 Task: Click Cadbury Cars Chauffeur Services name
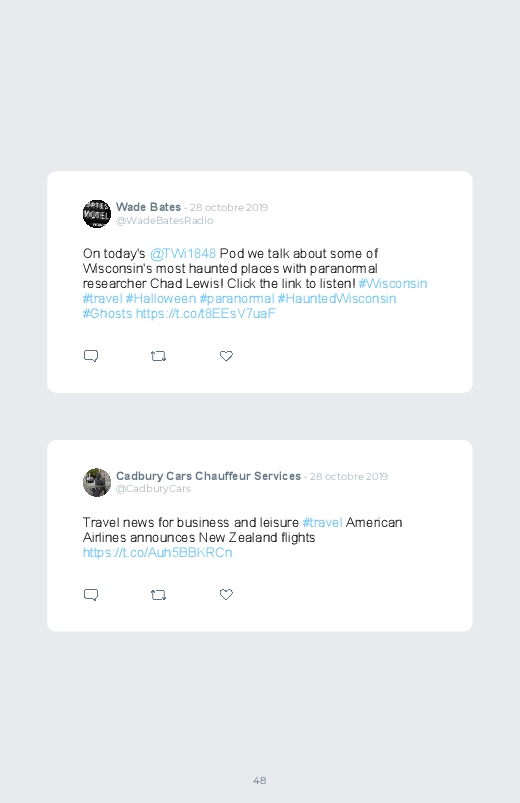[x=208, y=476]
